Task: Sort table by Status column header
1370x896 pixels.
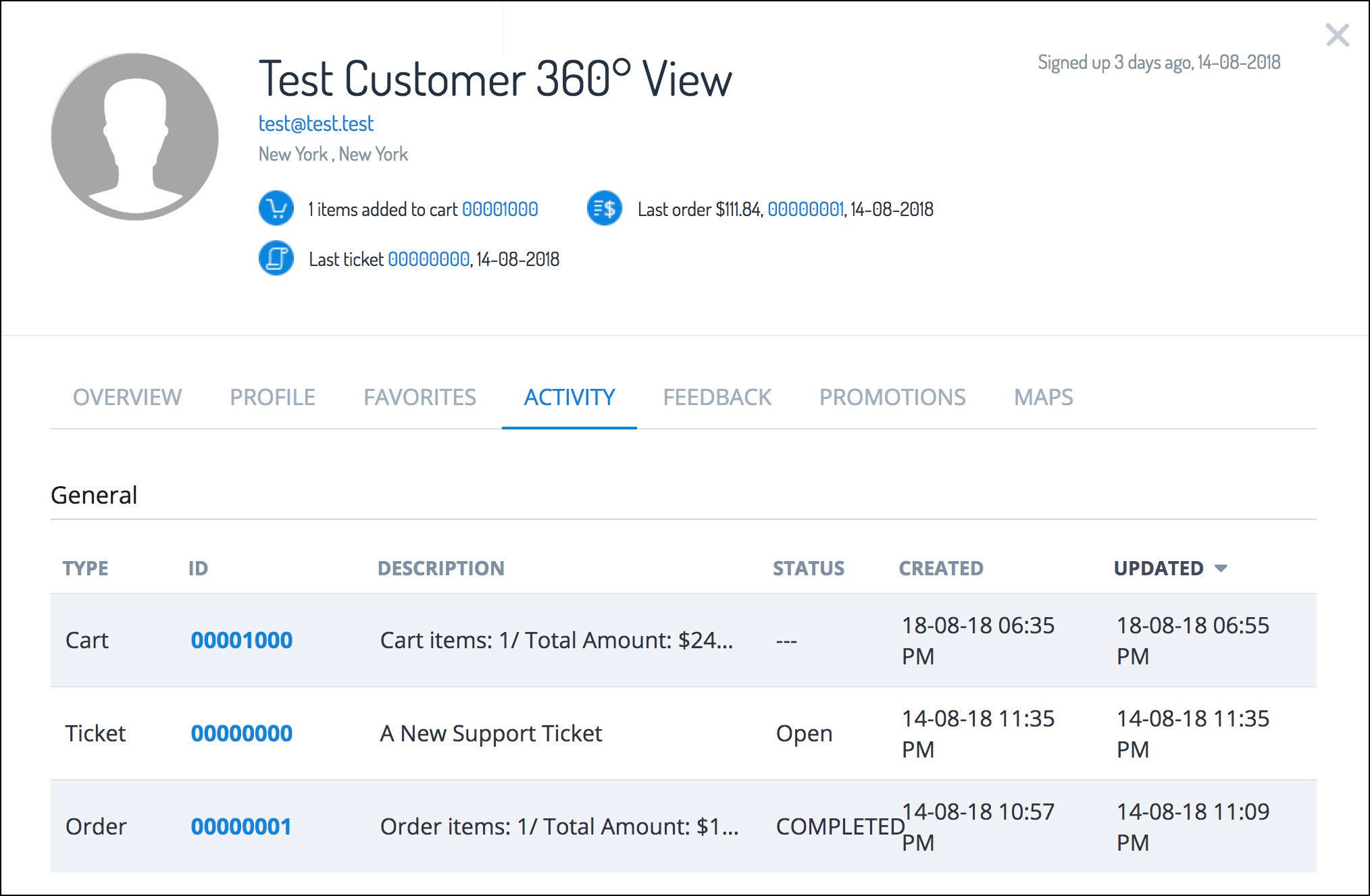Action: pos(808,568)
